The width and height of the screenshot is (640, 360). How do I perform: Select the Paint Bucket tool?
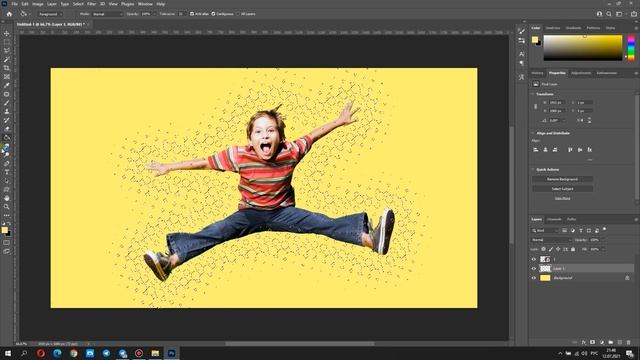(x=7, y=138)
